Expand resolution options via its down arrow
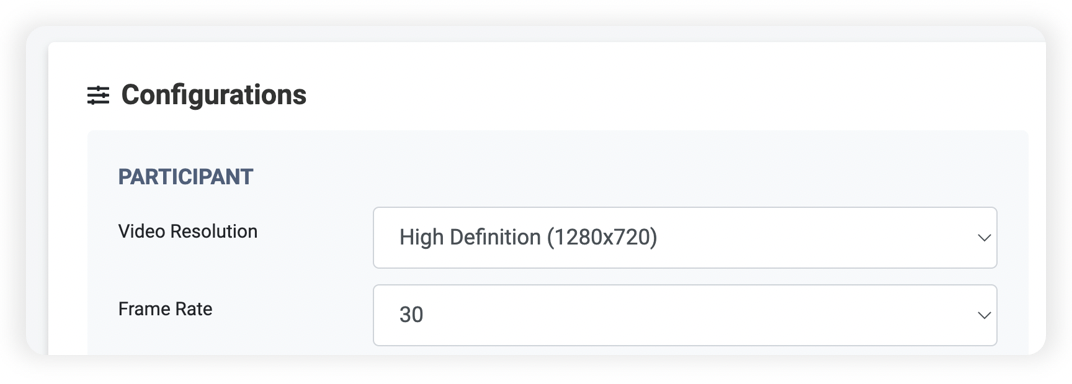The width and height of the screenshot is (1072, 384). pyautogui.click(x=984, y=238)
